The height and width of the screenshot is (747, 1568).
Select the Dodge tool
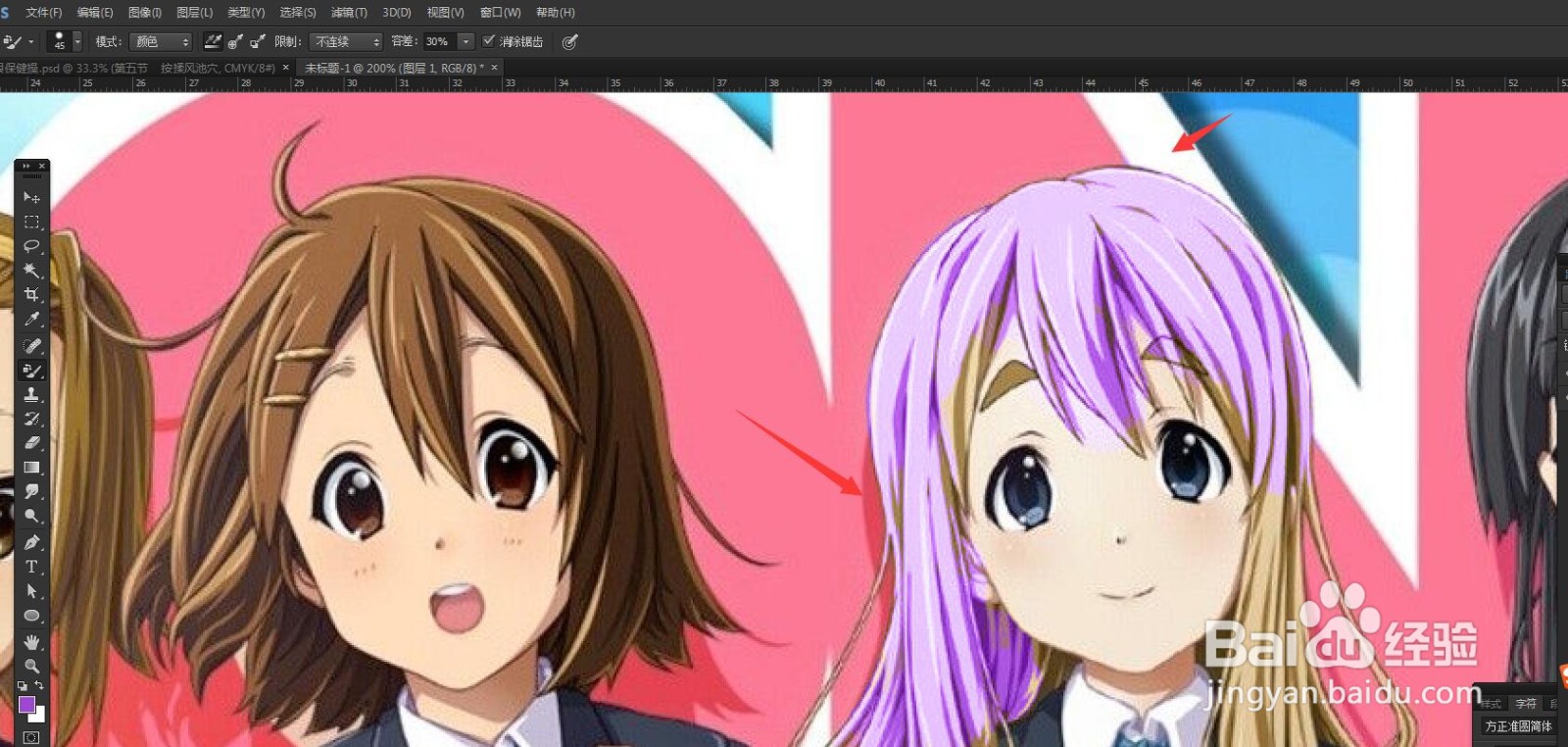pyautogui.click(x=31, y=516)
